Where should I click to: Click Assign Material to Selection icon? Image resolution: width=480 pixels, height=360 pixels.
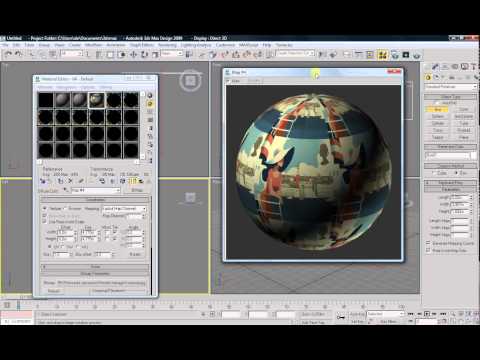(60, 181)
